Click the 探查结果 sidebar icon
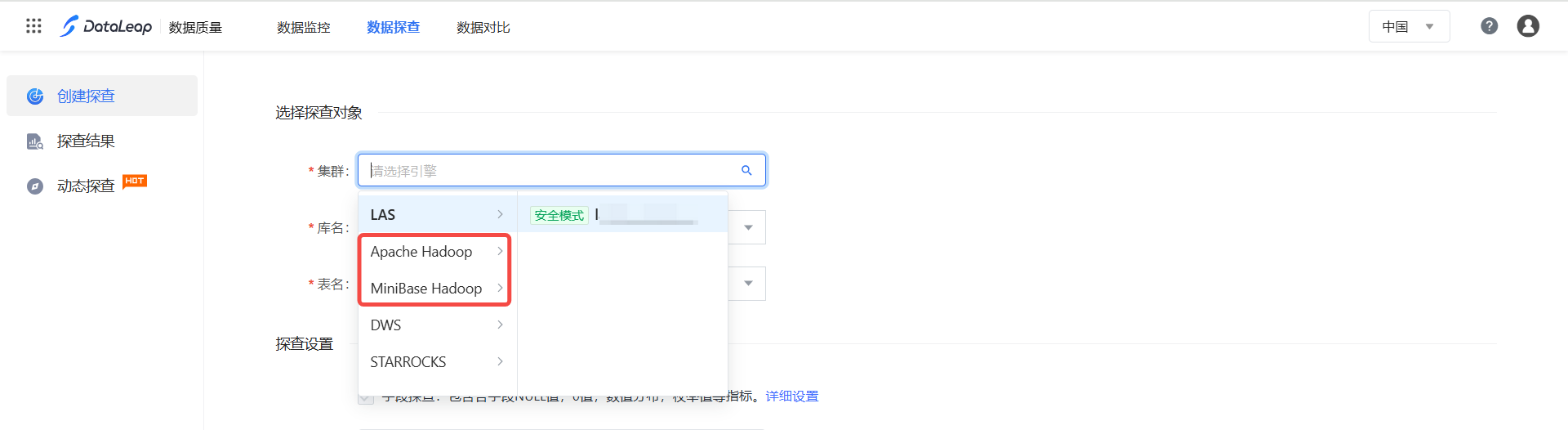Viewport: 1568px width, 430px height. 35,141
